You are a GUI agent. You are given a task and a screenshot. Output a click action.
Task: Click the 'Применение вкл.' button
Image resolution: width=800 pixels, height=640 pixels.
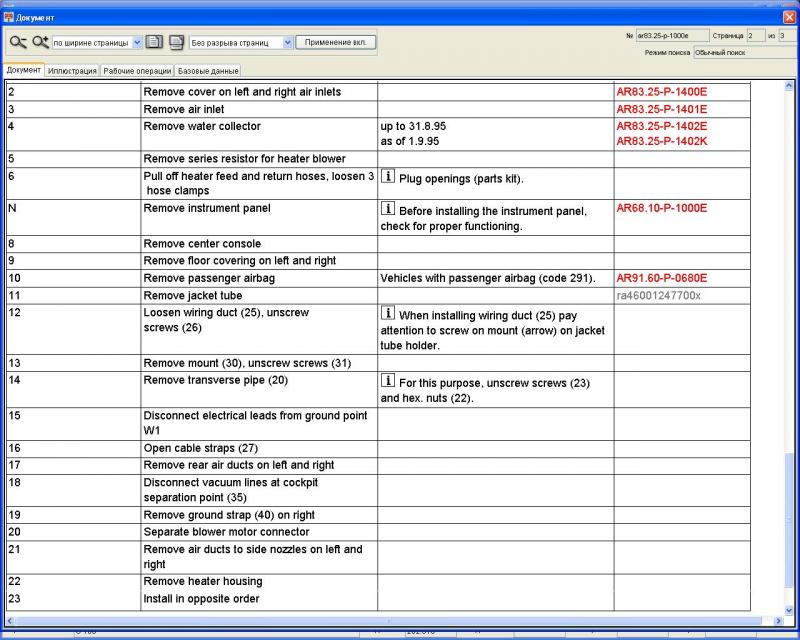click(336, 42)
